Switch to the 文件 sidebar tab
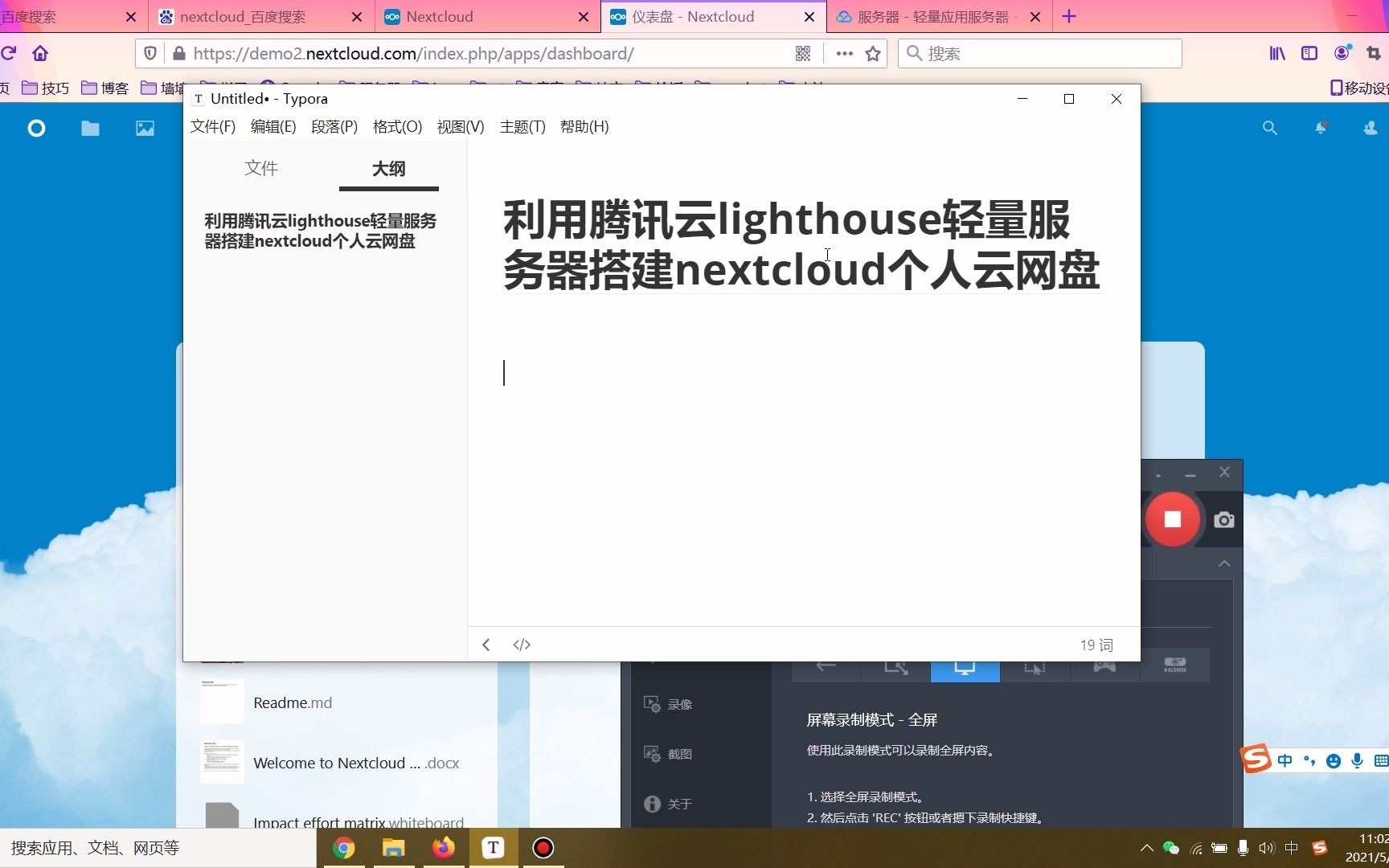Image resolution: width=1389 pixels, height=868 pixels. (x=261, y=168)
